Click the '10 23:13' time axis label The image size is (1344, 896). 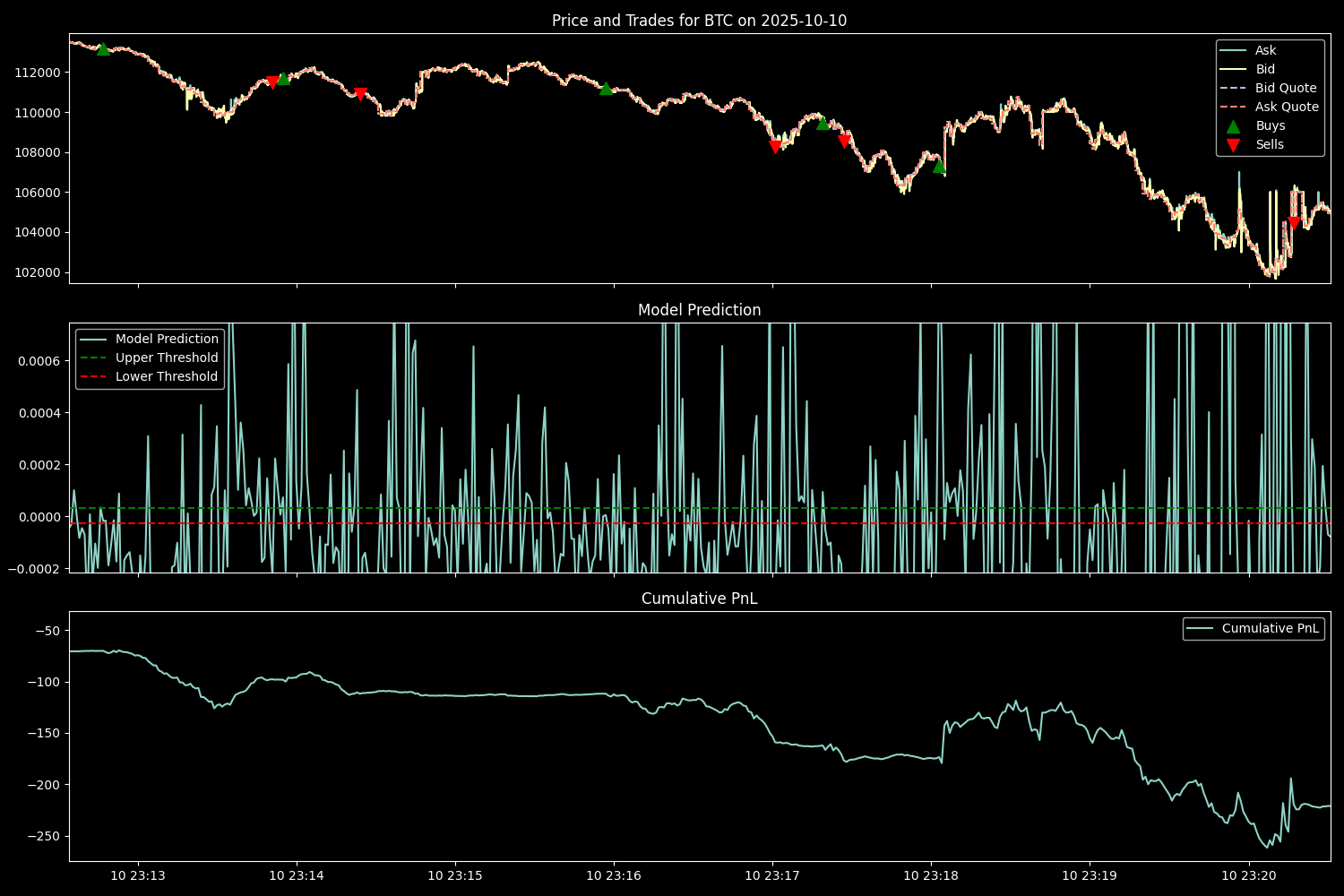[x=138, y=875]
